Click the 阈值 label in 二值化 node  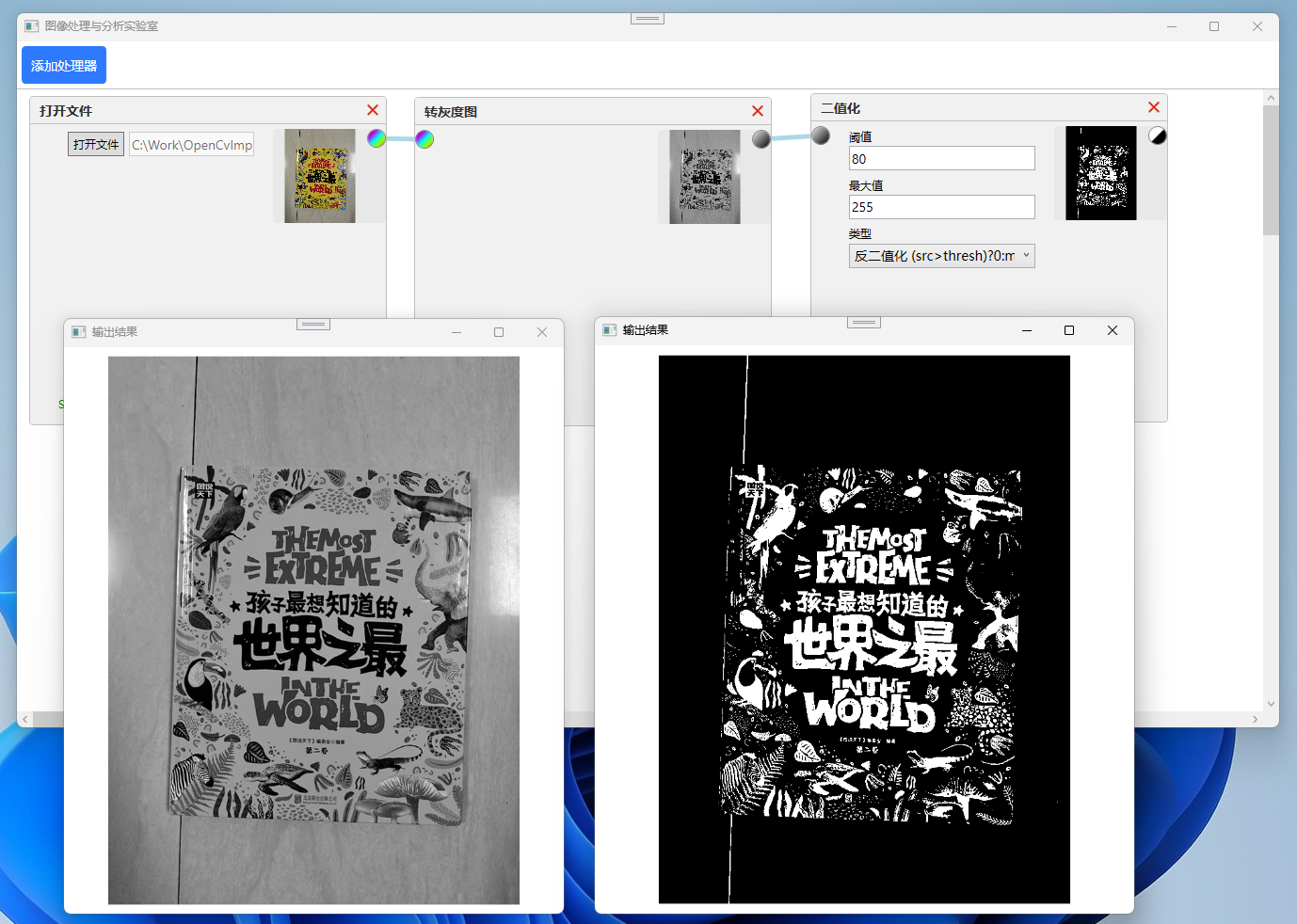tap(860, 136)
